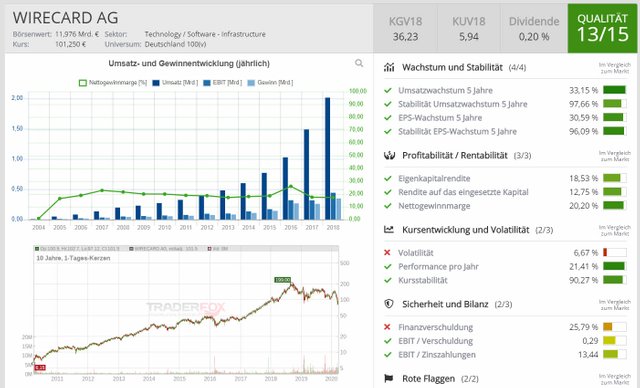Click the red X beside Volatilität

pyautogui.click(x=387, y=253)
